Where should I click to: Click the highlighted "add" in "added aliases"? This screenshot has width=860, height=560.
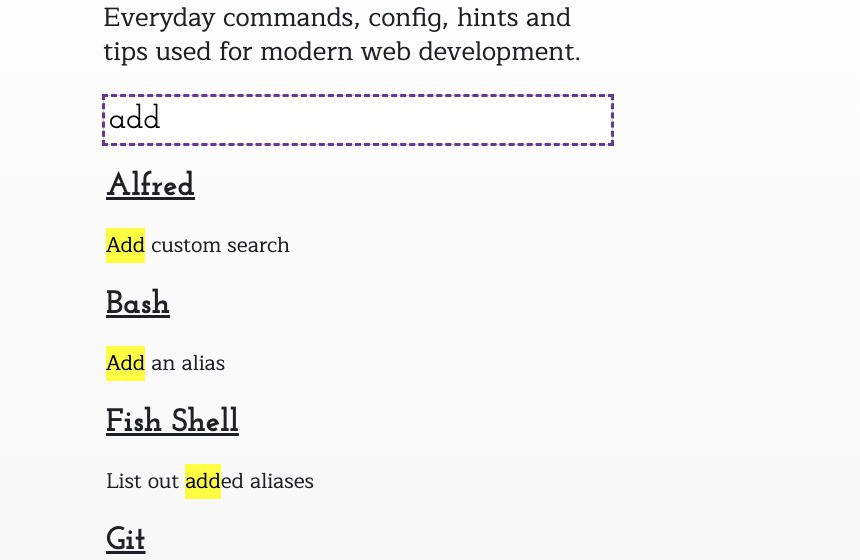[202, 481]
